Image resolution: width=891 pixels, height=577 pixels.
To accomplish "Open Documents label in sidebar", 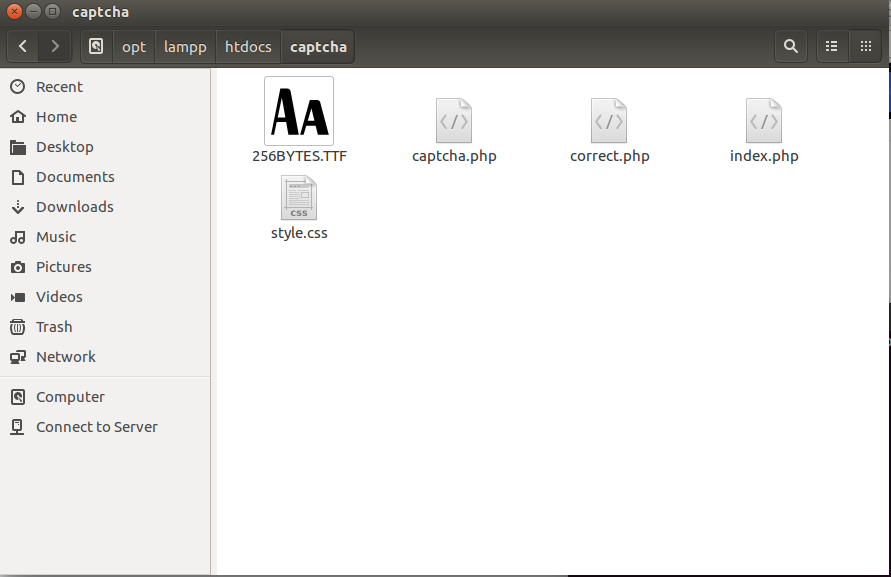I will [75, 177].
